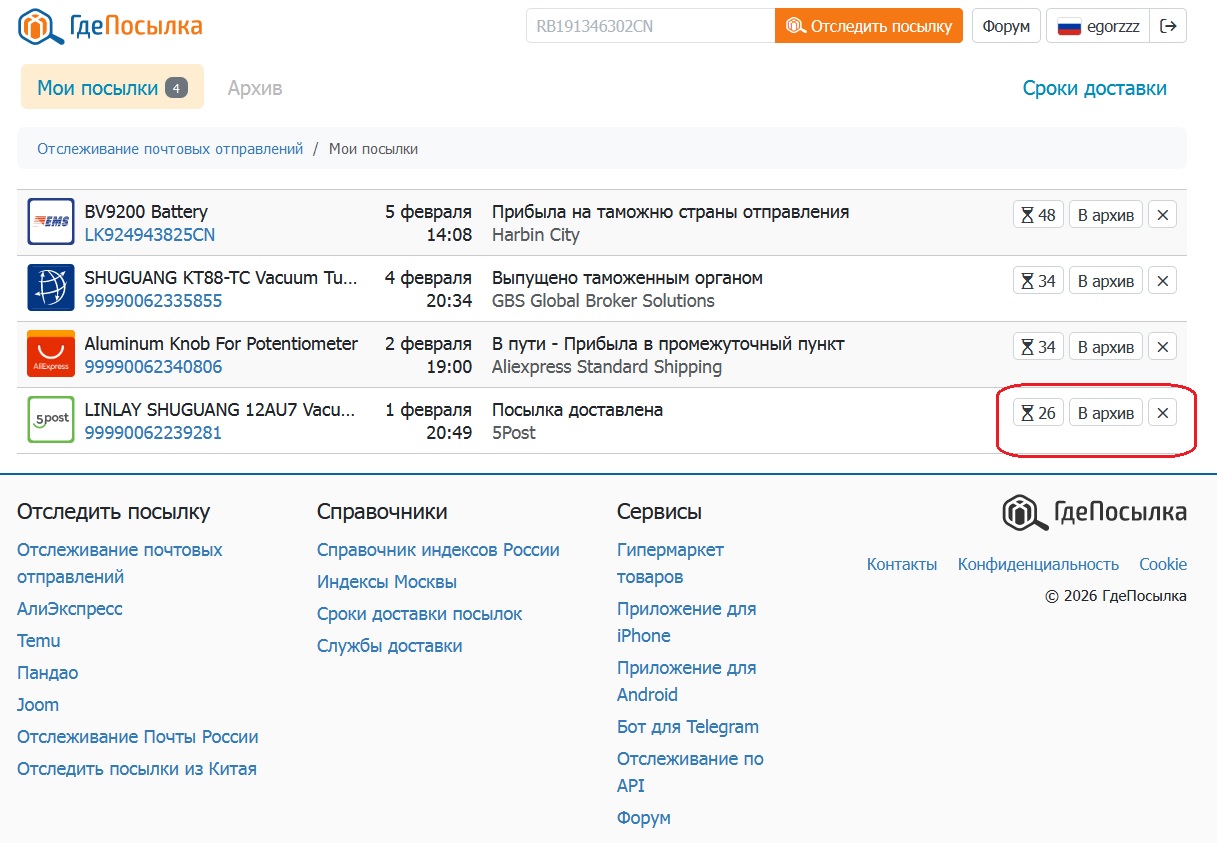Viewport: 1217px width, 843px height.
Task: Open the АлиЭкспресс footer link
Action: pos(70,609)
